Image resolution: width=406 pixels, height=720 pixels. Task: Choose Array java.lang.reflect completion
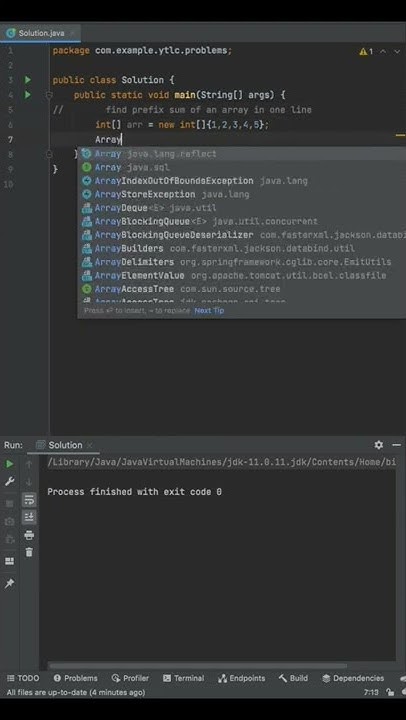pos(242,154)
